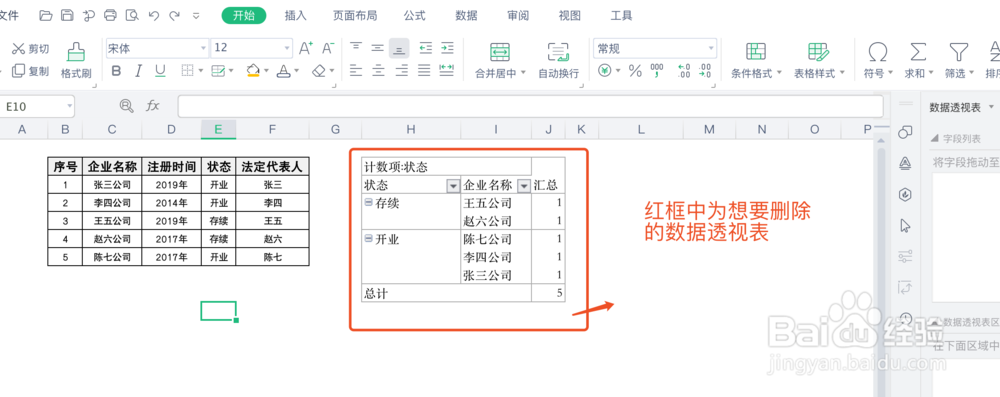Switch to the 工具 (Tools) tab
1000x397 pixels.
click(x=621, y=16)
